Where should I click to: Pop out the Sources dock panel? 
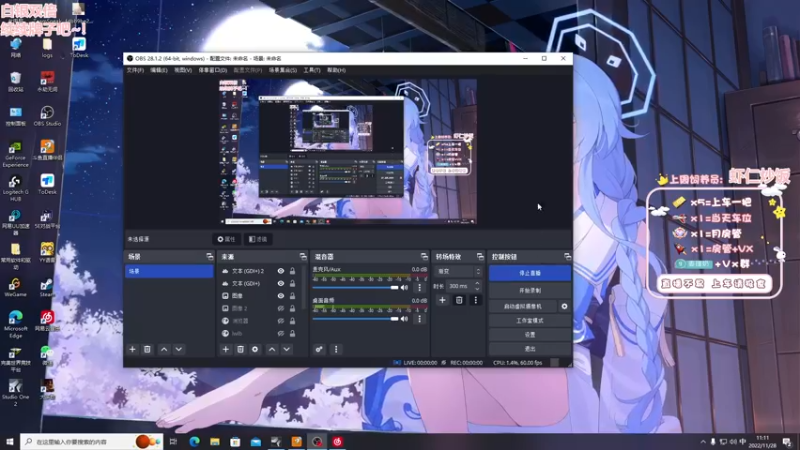[x=303, y=257]
